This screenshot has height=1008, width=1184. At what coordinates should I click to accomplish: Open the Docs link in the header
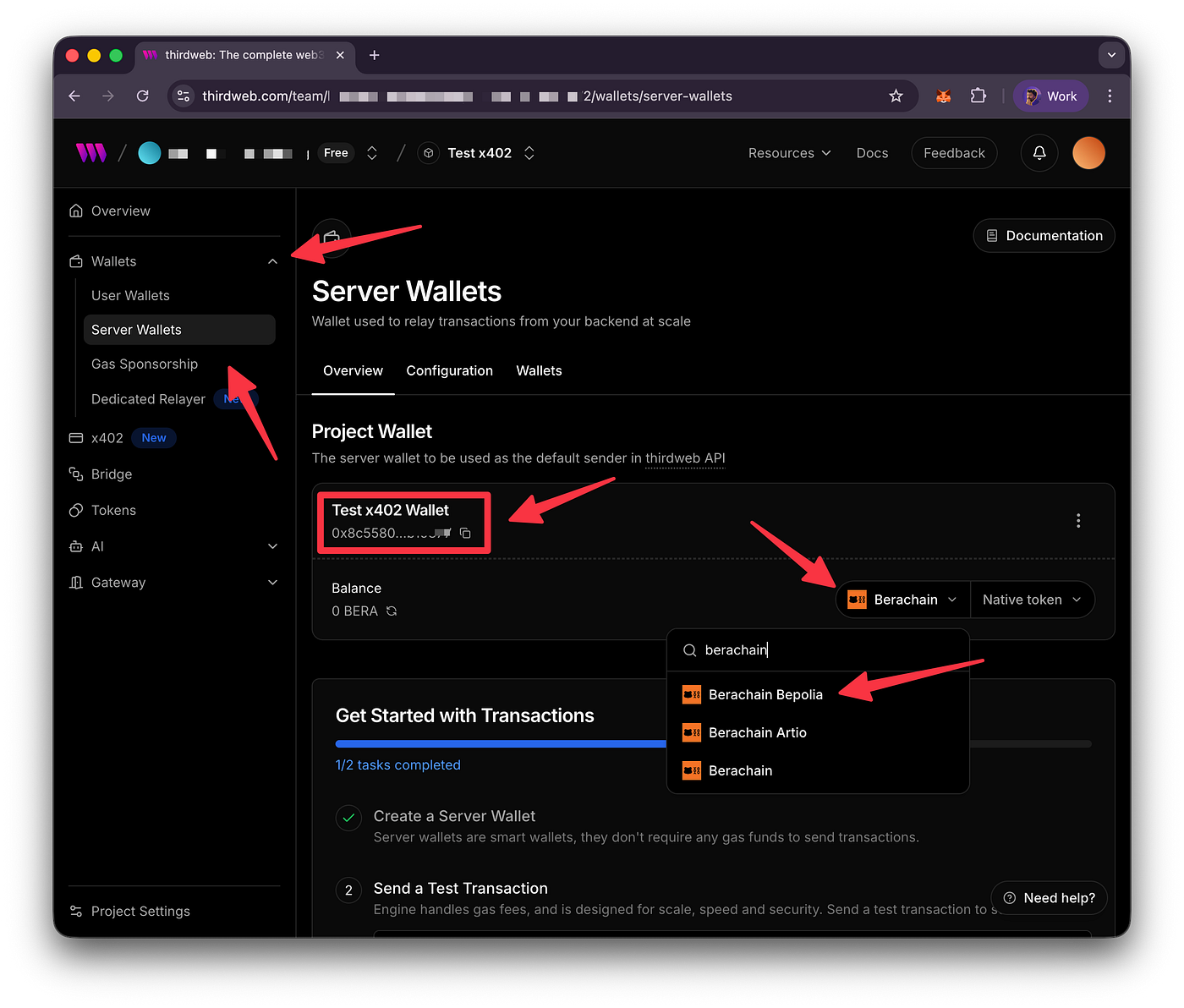pyautogui.click(x=872, y=153)
